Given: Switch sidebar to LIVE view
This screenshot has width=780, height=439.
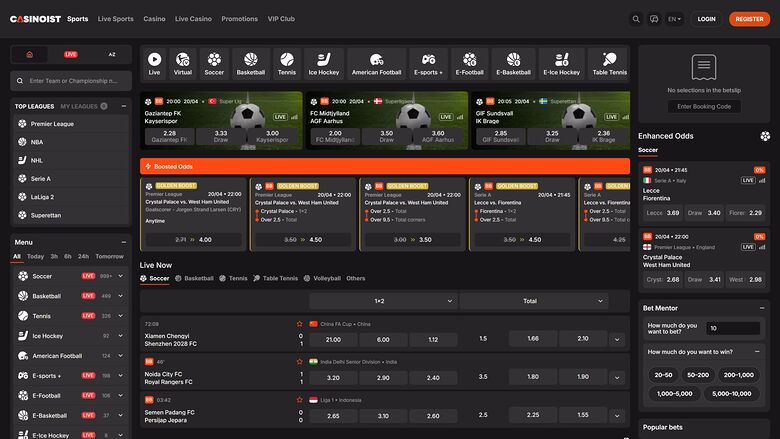Looking at the screenshot, I should point(71,54).
